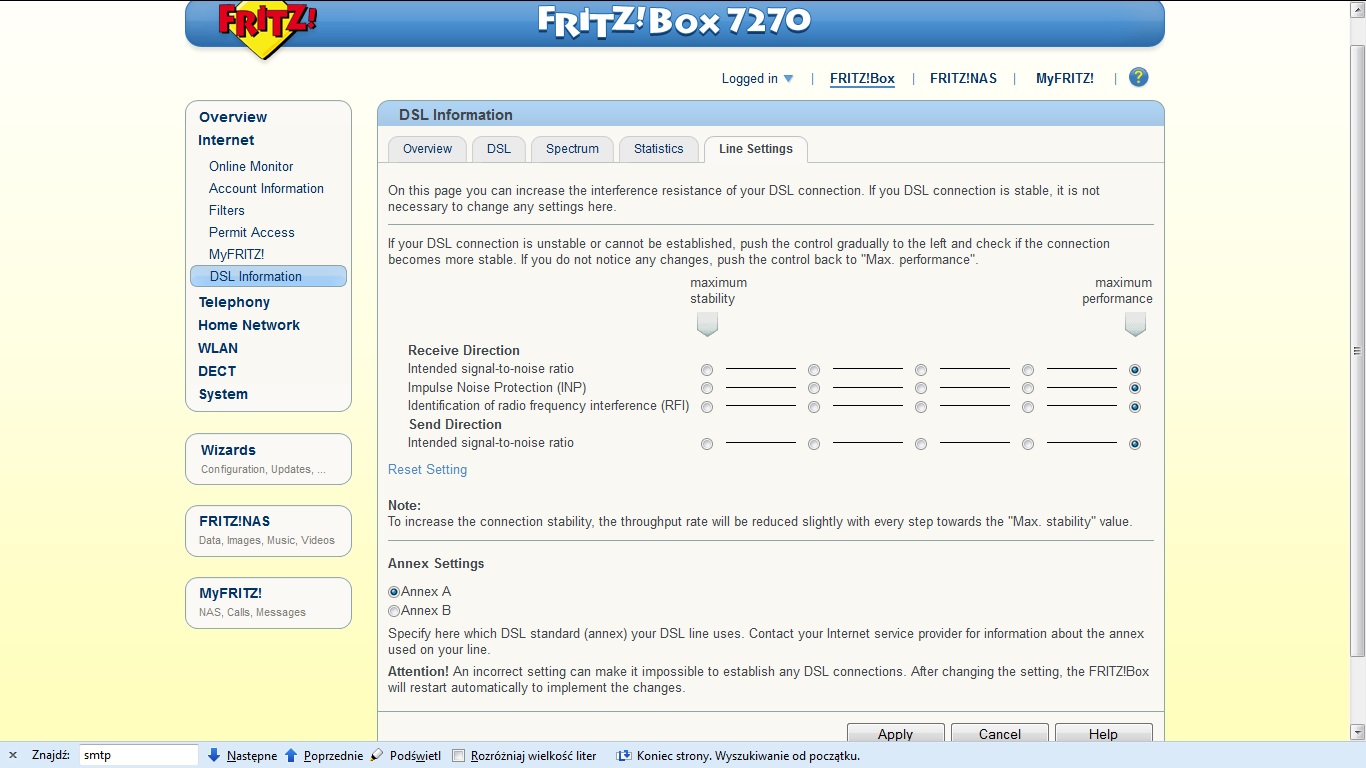Click the vertical scrollbar thumb
Image resolution: width=1366 pixels, height=768 pixels.
[1357, 350]
